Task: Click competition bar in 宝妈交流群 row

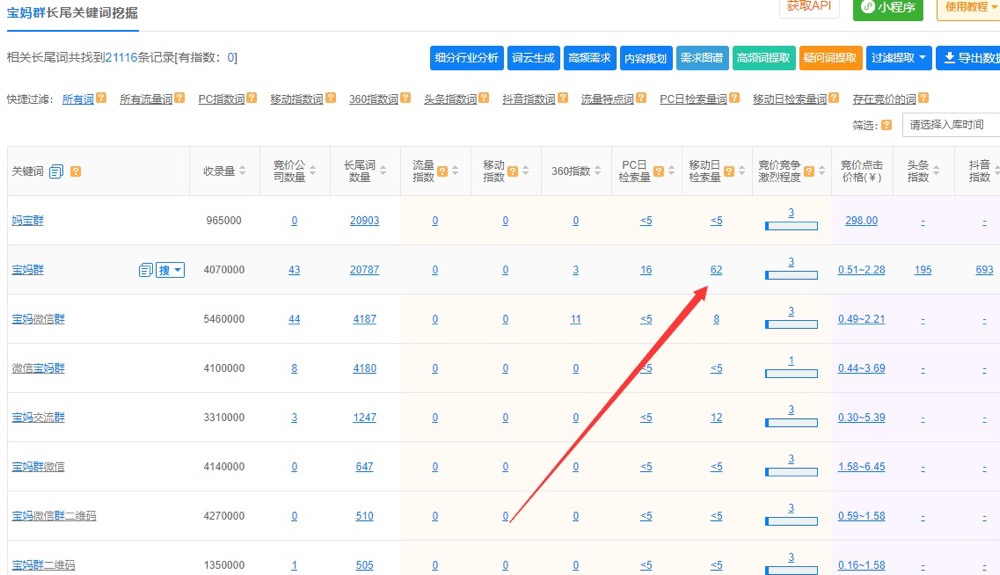Action: (x=791, y=423)
